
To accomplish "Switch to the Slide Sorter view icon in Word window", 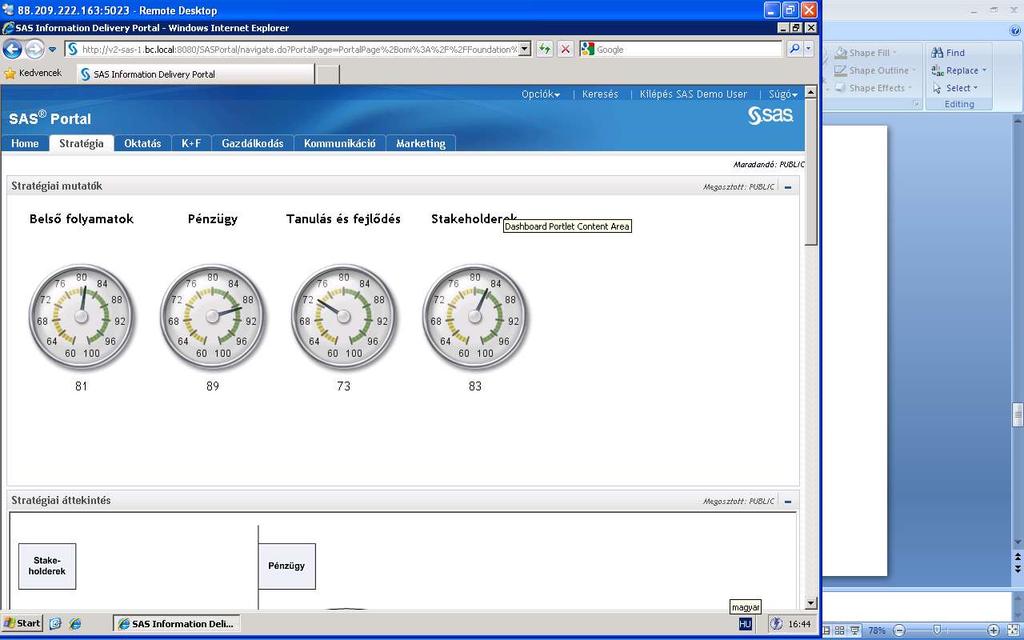I will coord(839,630).
